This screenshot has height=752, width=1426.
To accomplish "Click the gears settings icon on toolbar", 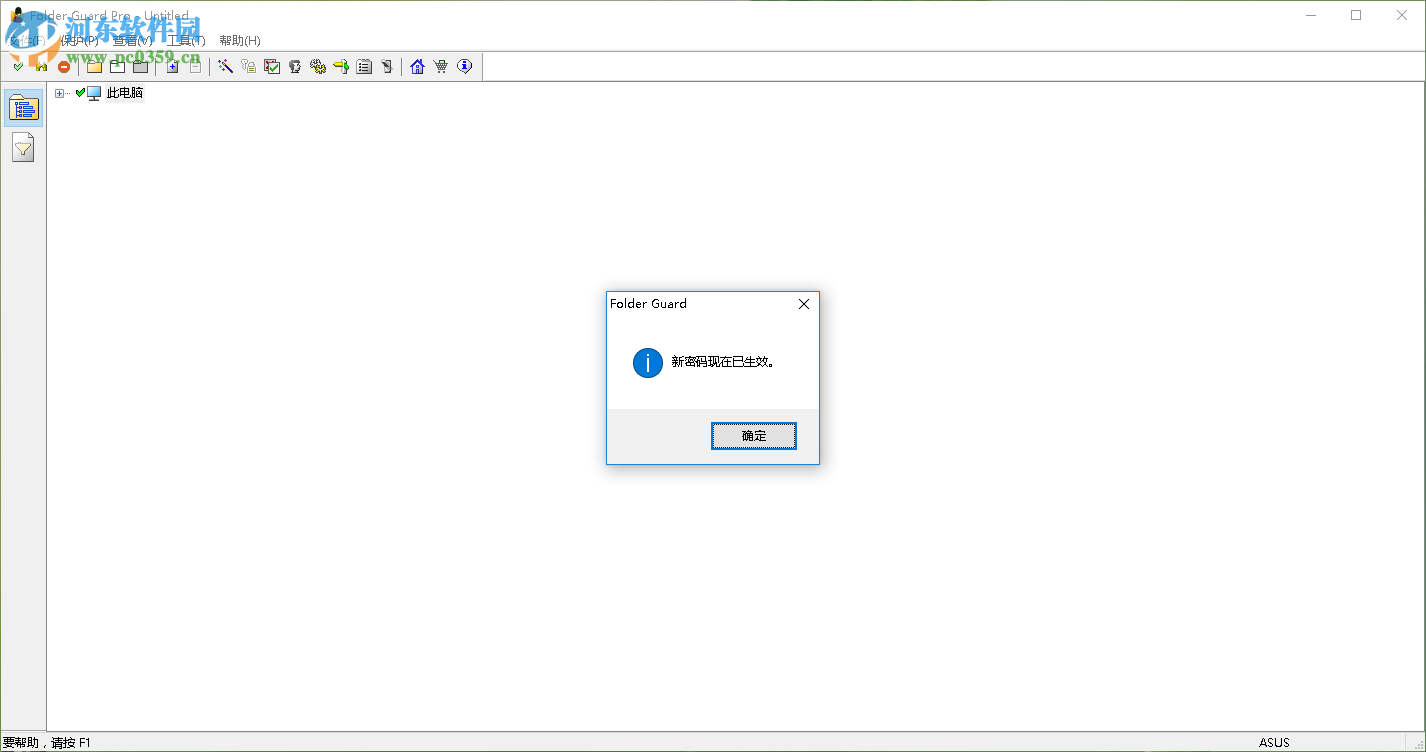I will tap(318, 66).
